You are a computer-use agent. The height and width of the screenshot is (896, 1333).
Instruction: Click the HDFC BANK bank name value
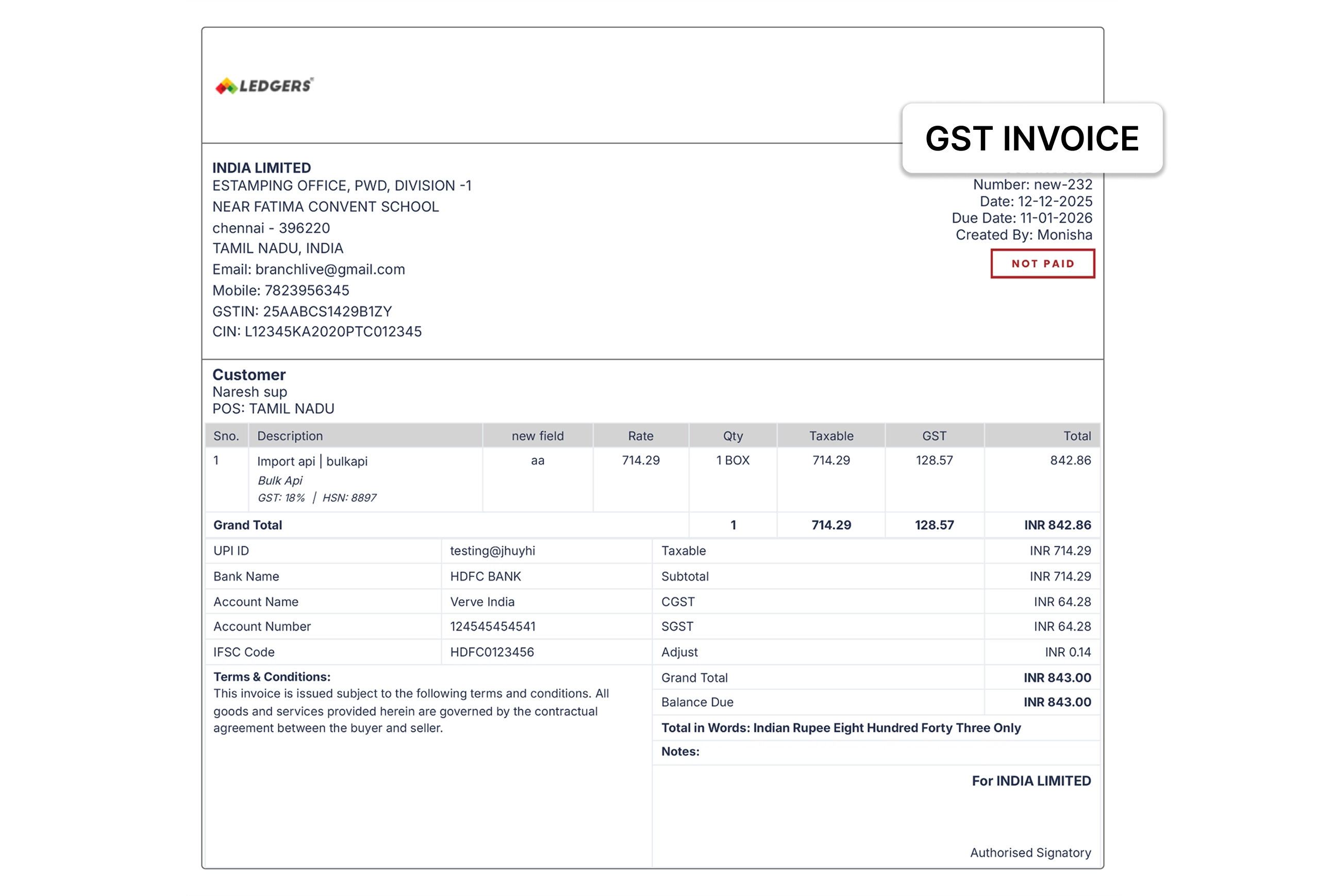[485, 577]
